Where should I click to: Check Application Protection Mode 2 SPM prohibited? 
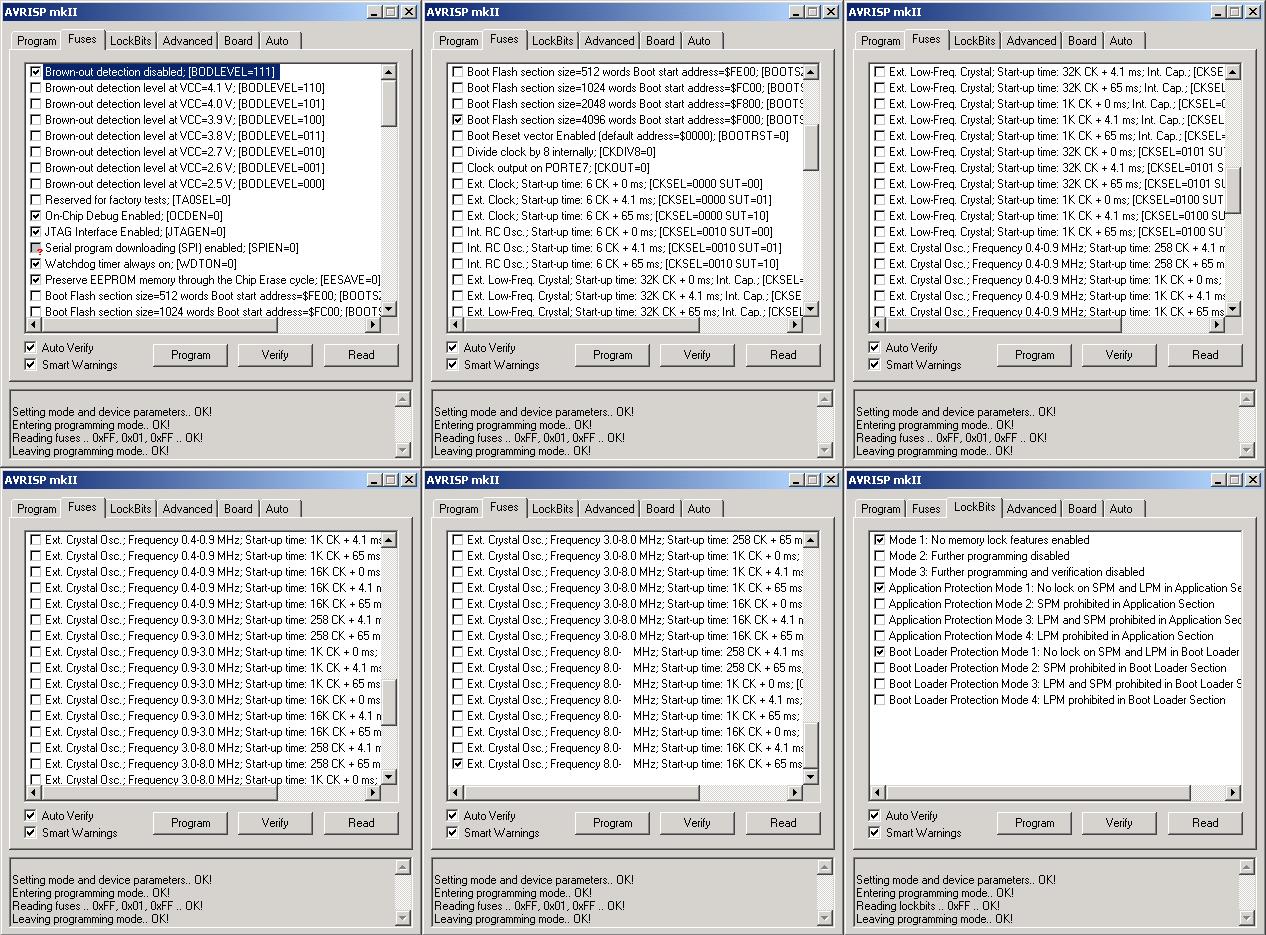[x=880, y=604]
